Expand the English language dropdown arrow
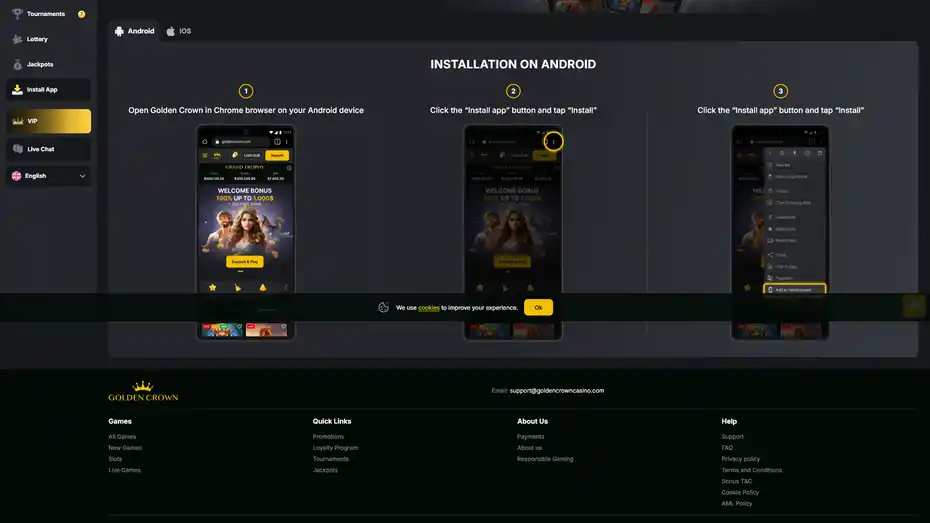Image resolution: width=930 pixels, height=523 pixels. pyautogui.click(x=82, y=176)
